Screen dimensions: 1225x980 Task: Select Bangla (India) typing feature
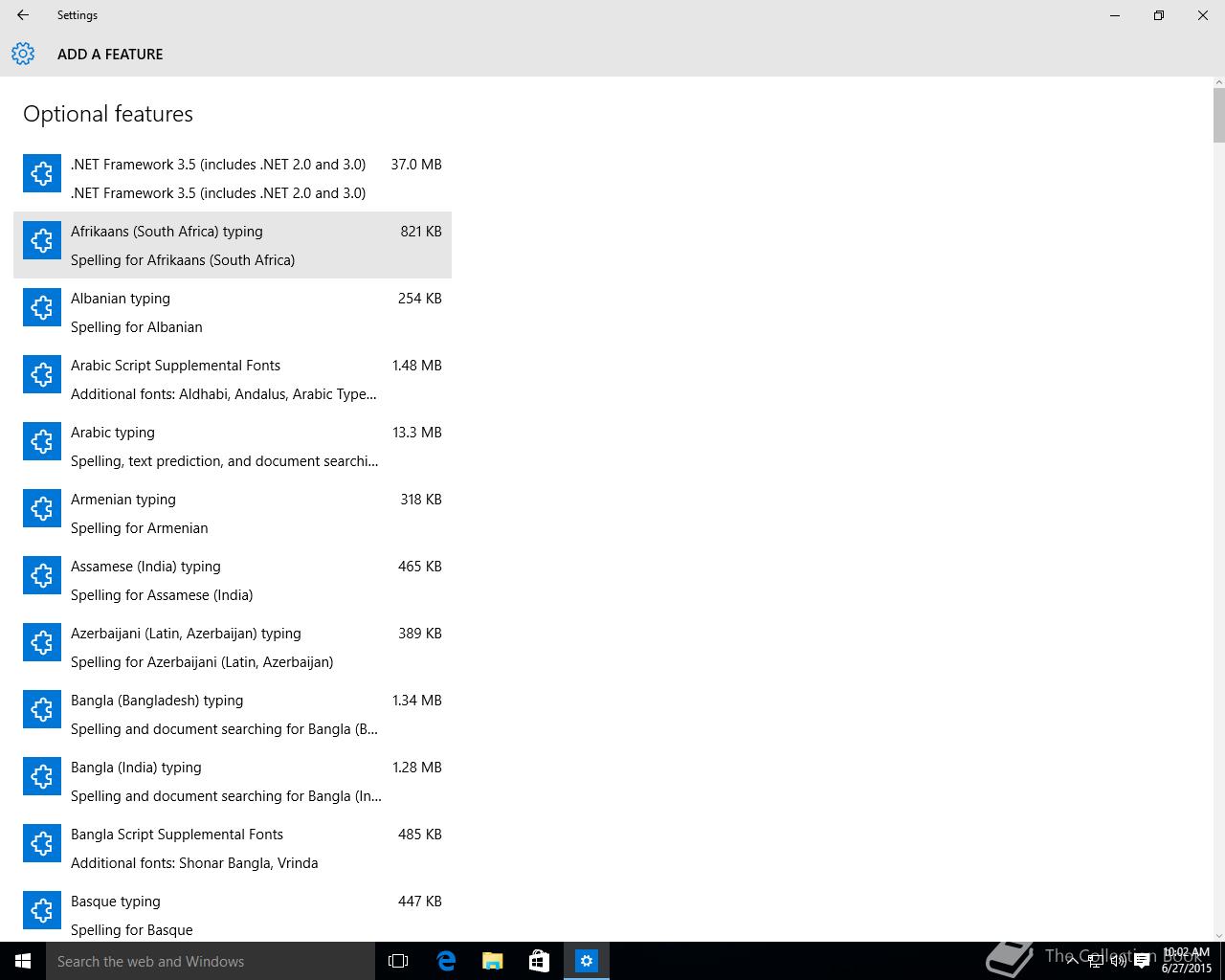(x=233, y=781)
